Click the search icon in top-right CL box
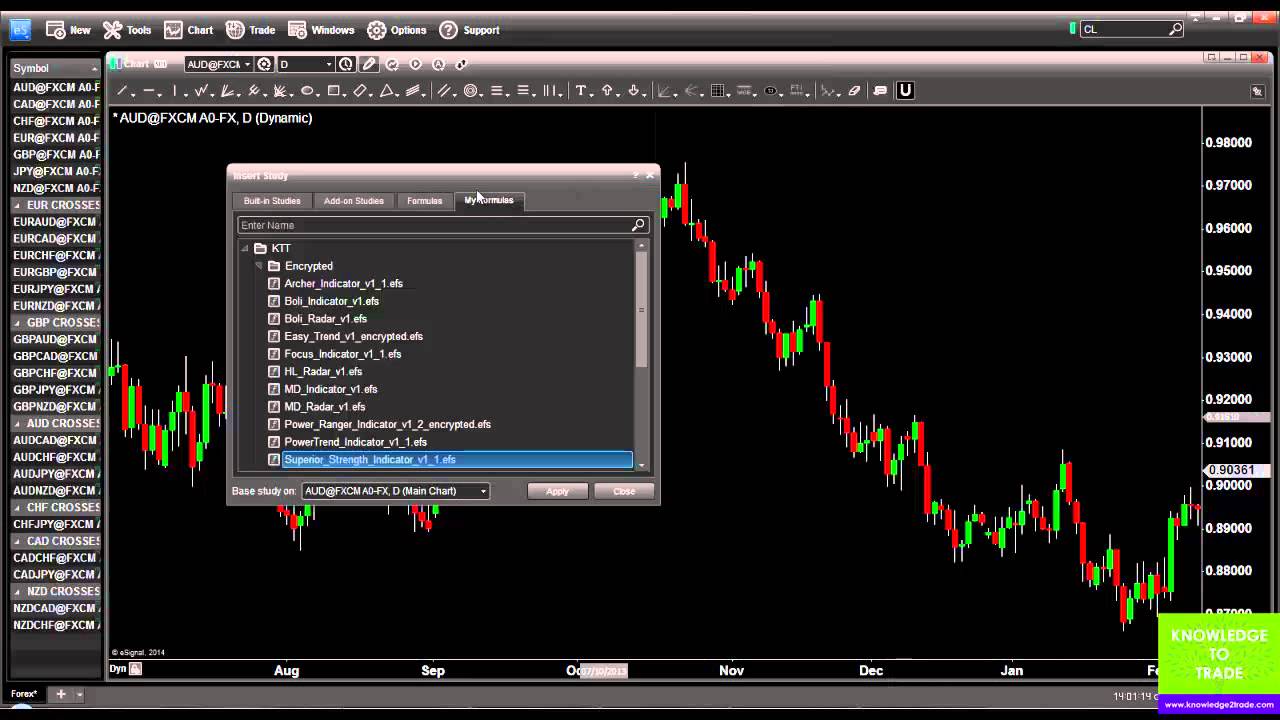The image size is (1280, 720). point(1176,29)
